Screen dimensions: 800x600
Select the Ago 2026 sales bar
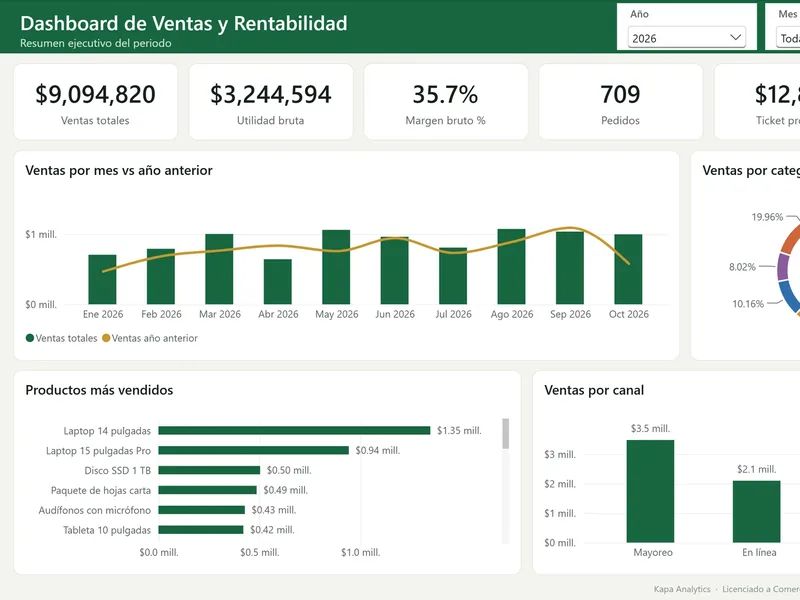[511, 267]
